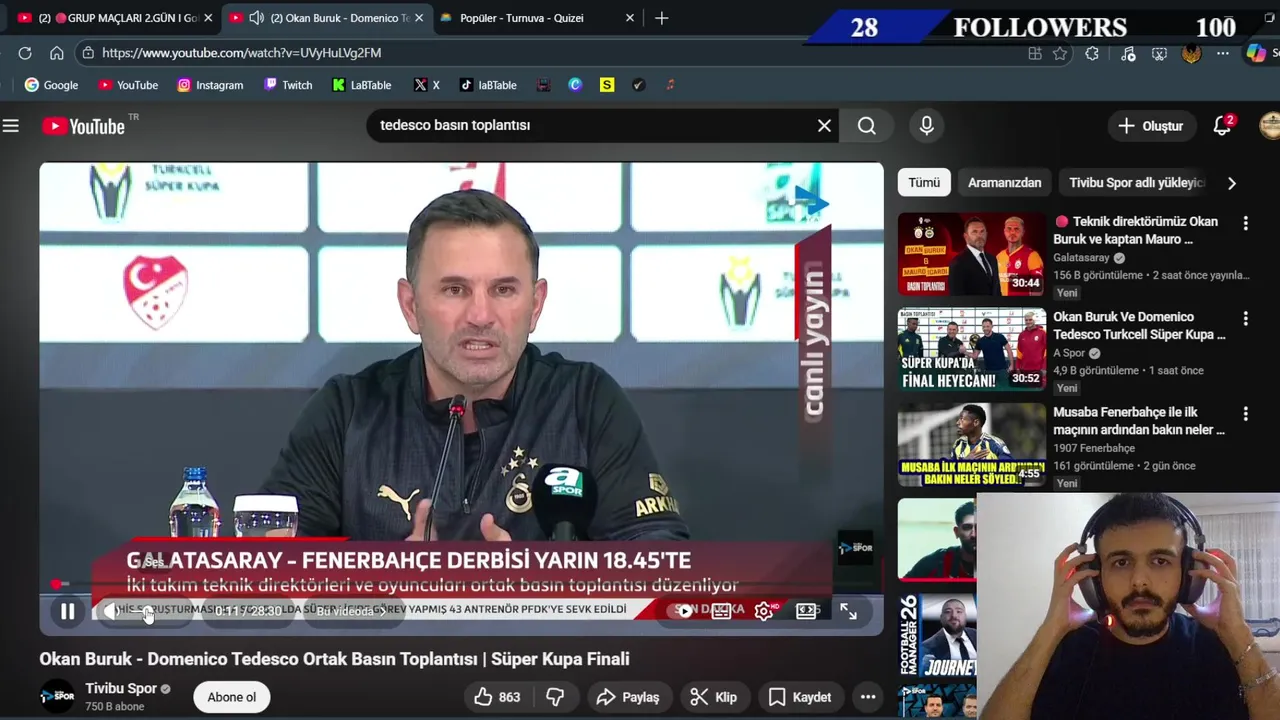Open the Twitch bookmark
Viewport: 1280px width, 720px height.
coord(288,85)
